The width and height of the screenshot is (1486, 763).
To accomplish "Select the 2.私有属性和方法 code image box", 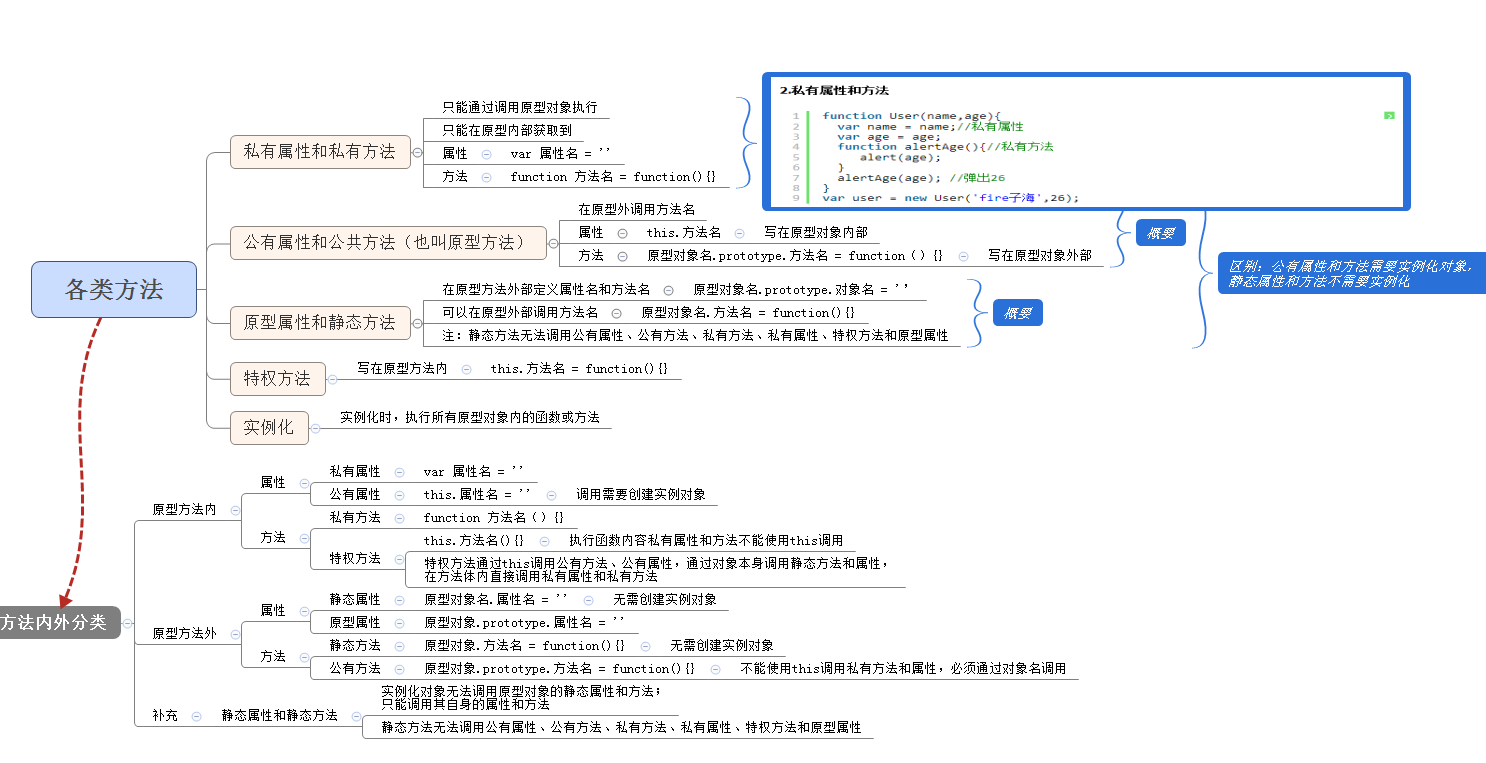I will point(1086,141).
